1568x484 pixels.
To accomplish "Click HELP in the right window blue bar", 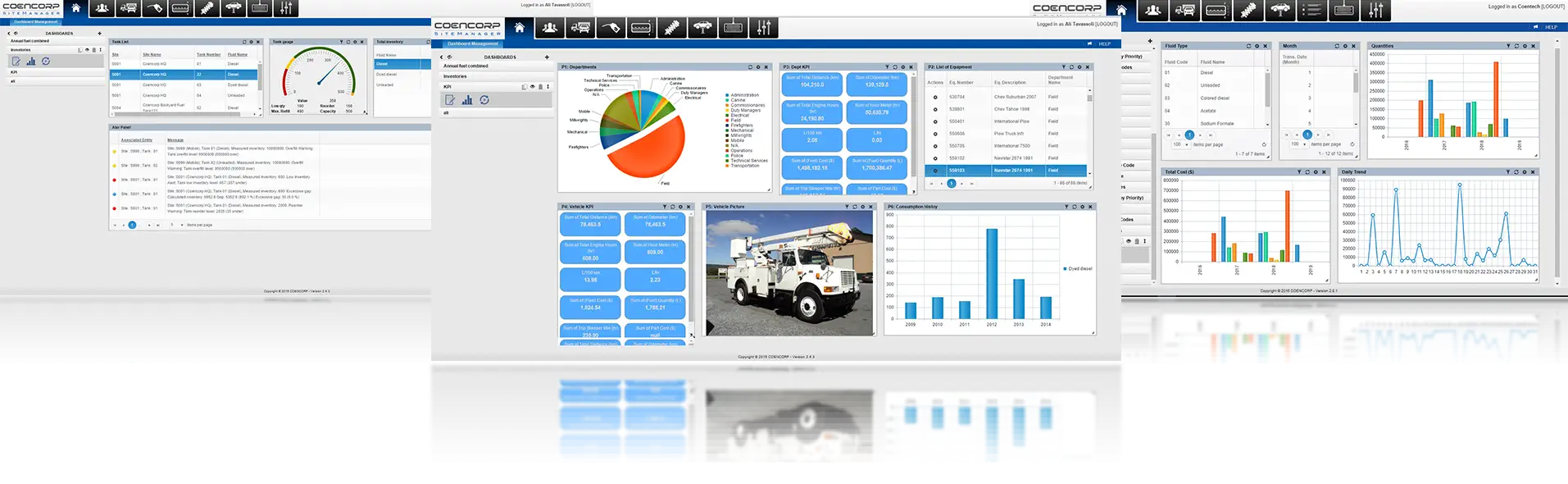I will point(1551,27).
